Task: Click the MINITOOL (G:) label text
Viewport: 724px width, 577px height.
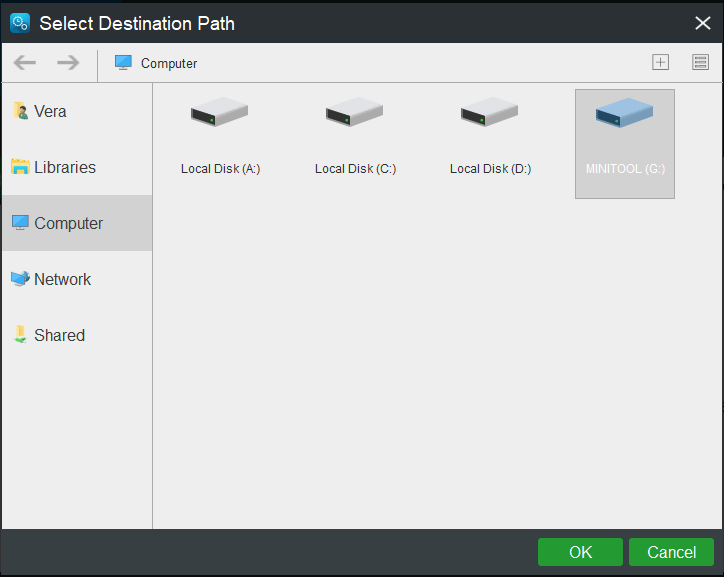Action: [x=625, y=169]
